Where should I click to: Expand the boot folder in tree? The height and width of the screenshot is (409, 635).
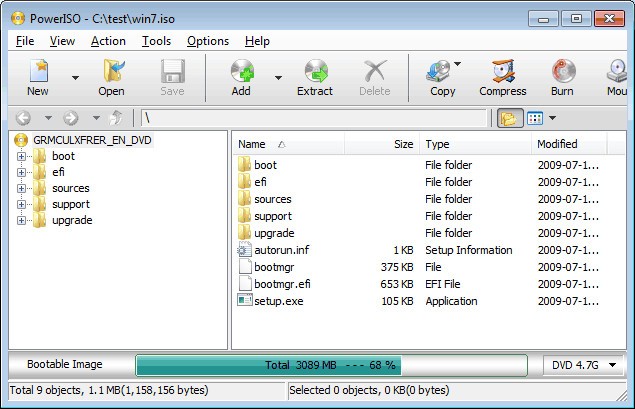pyautogui.click(x=21, y=156)
